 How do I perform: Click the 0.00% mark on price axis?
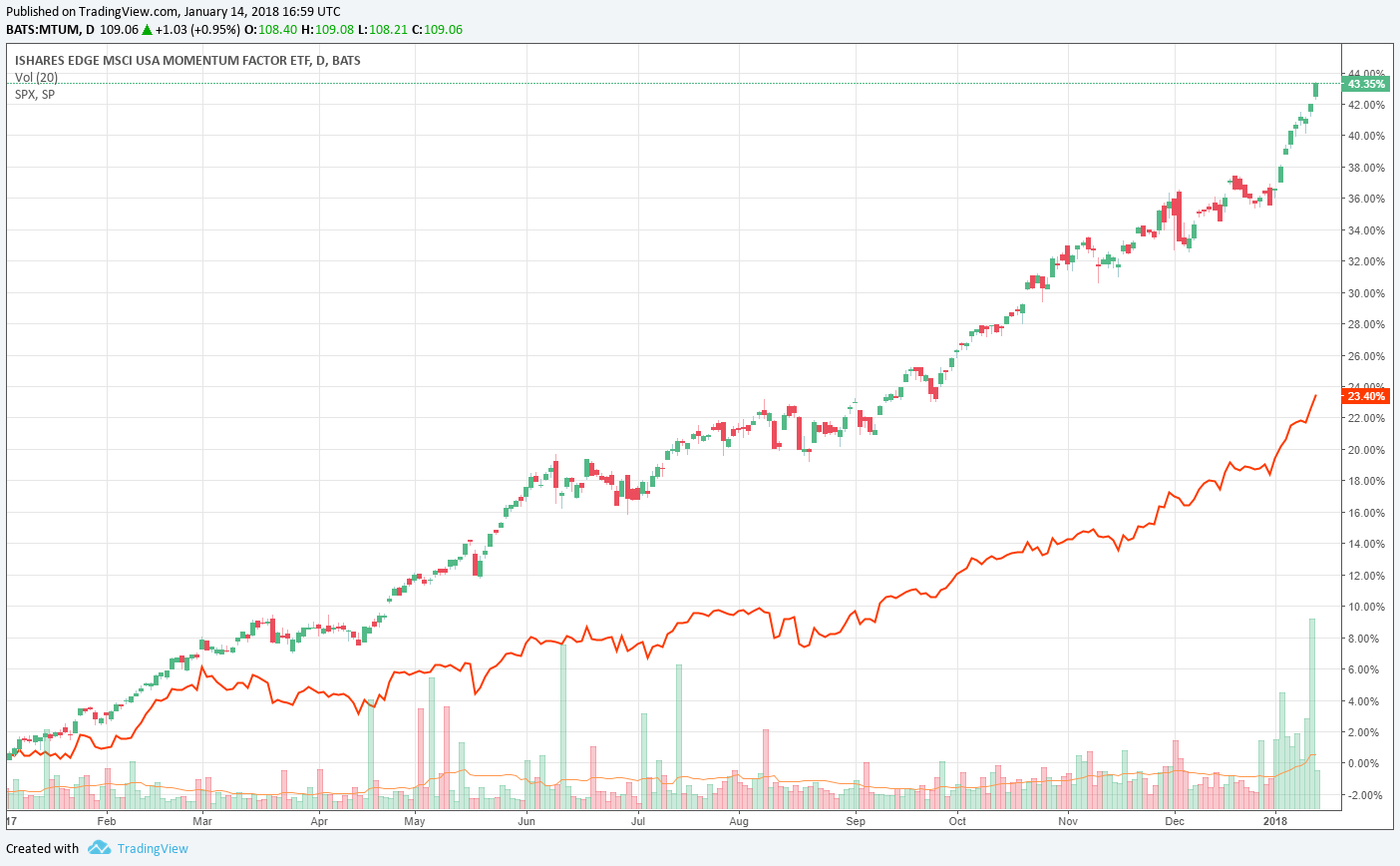(x=1365, y=764)
